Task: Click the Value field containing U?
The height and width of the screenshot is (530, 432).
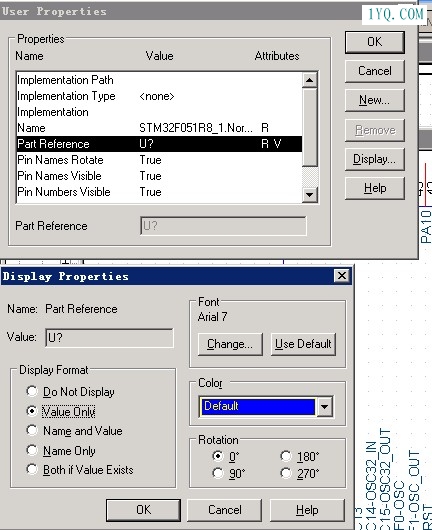Action: pyautogui.click(x=110, y=338)
